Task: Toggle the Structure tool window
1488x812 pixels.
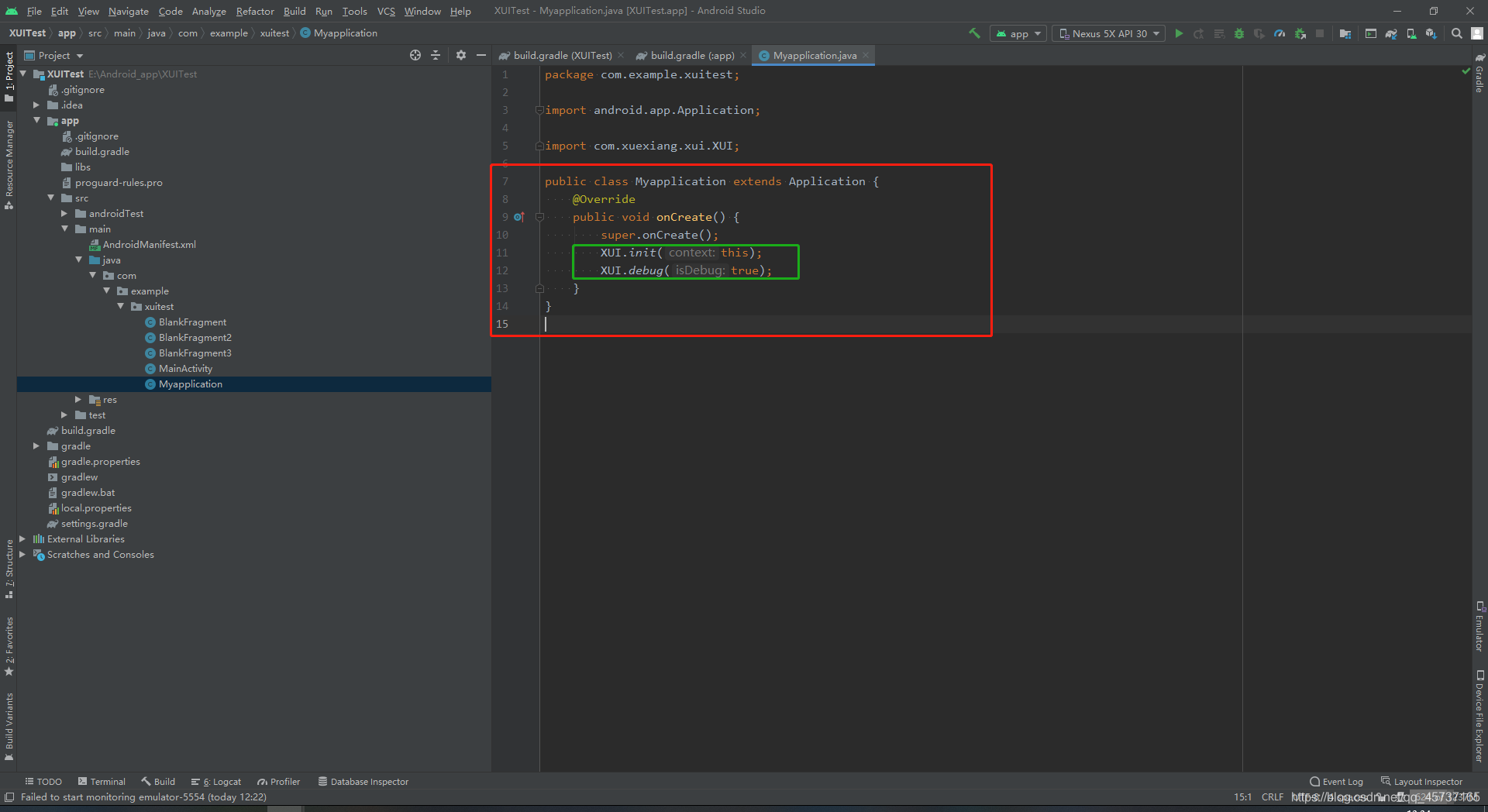Action: [9, 569]
